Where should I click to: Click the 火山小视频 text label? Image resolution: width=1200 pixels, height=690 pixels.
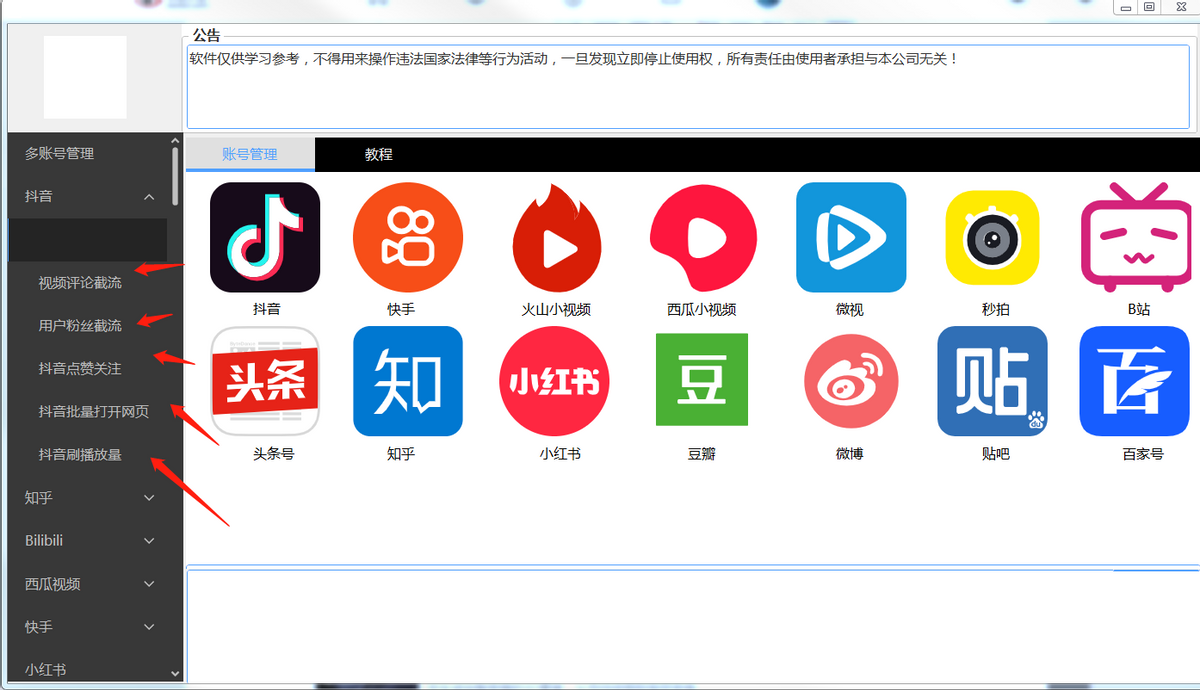point(556,310)
